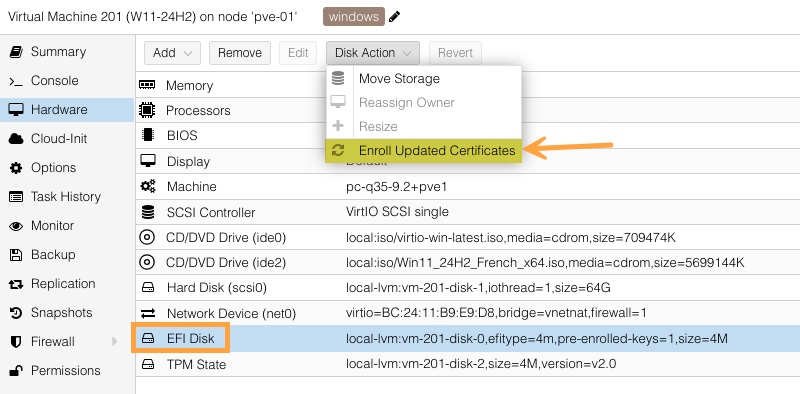The image size is (800, 394).
Task: Select the Machine pc-q35-9.2+pve1 value
Action: (x=396, y=187)
